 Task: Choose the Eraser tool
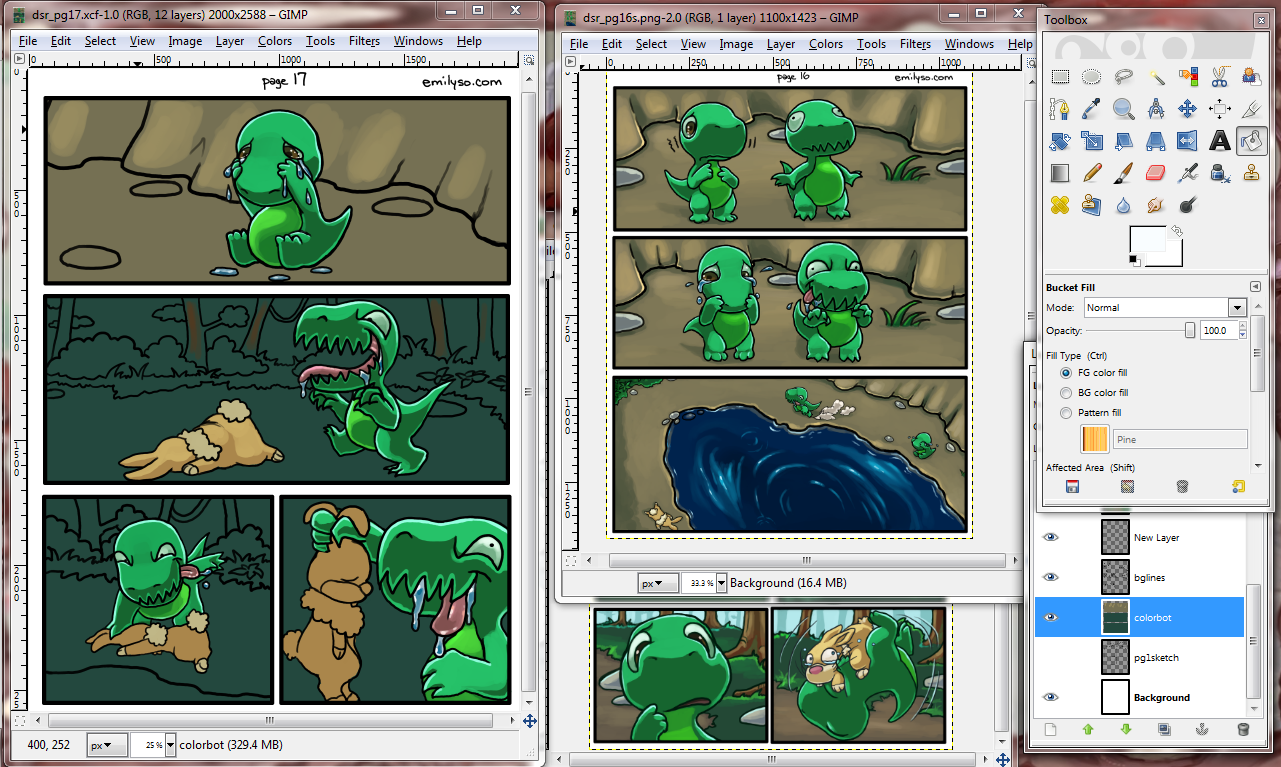1155,173
